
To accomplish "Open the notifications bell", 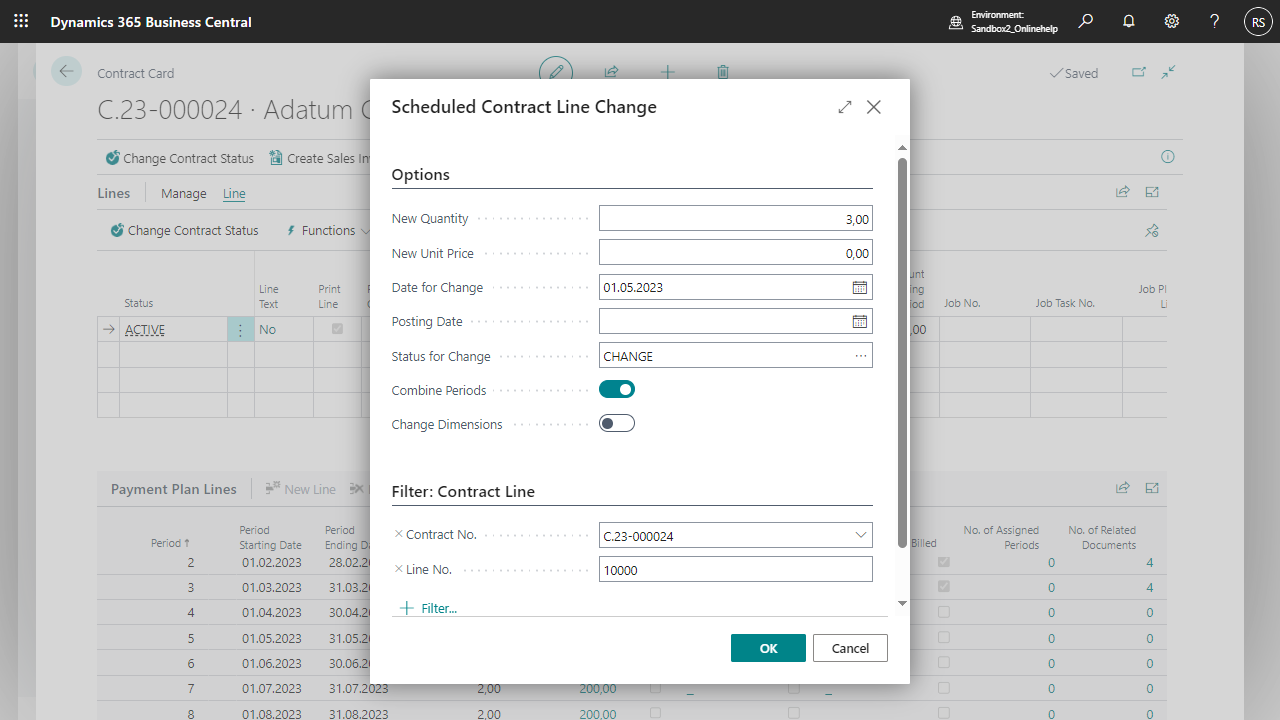I will 1129,21.
